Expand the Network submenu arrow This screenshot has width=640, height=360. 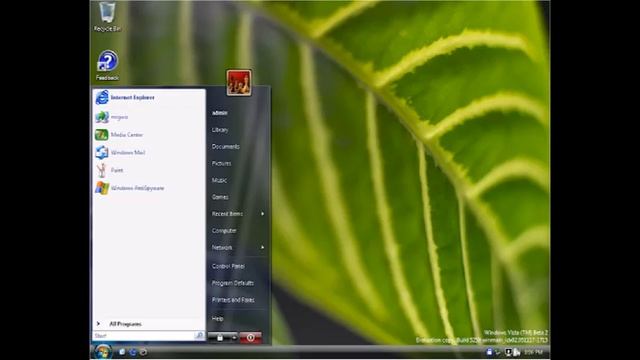[262, 248]
